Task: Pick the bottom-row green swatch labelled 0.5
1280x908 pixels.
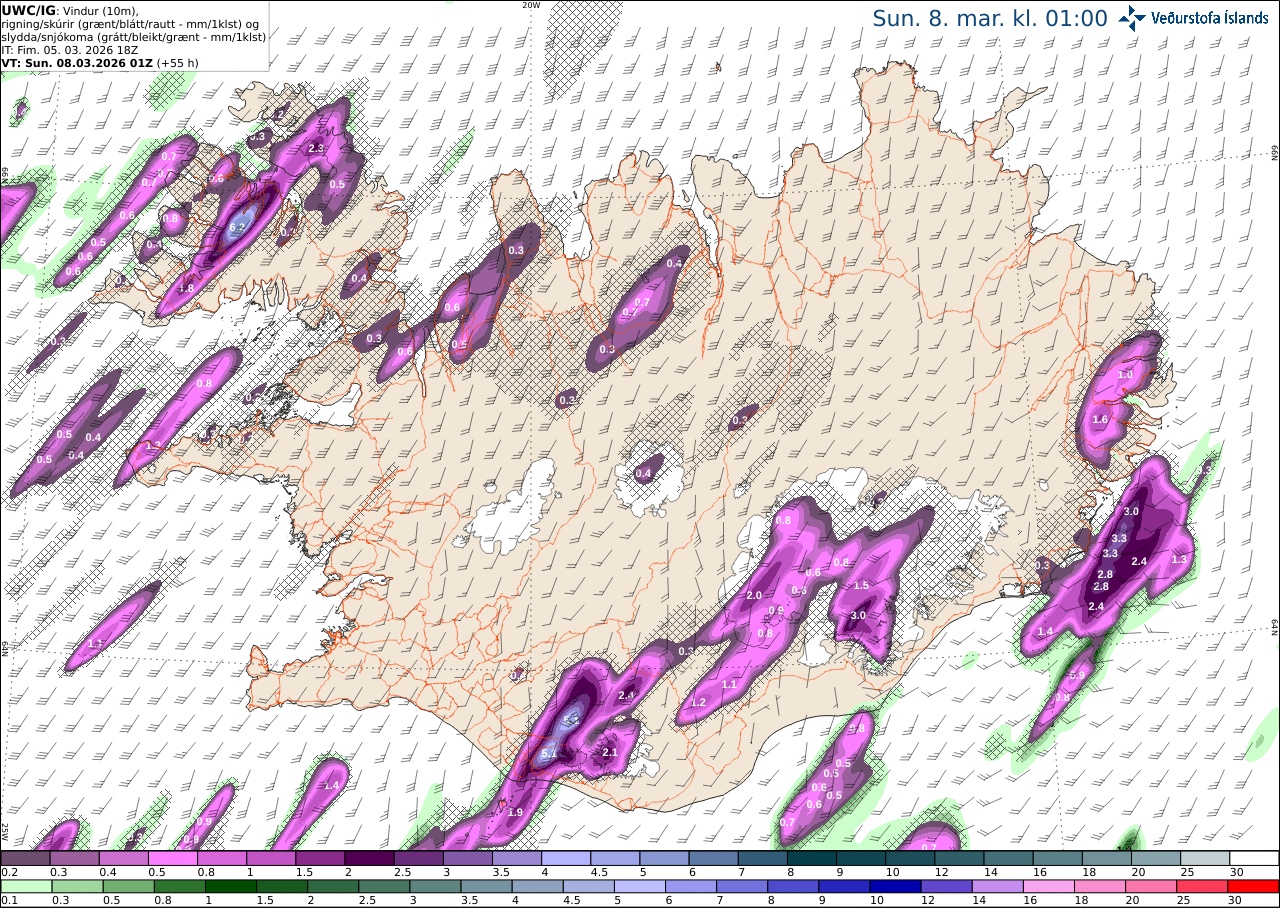Action: tap(128, 886)
